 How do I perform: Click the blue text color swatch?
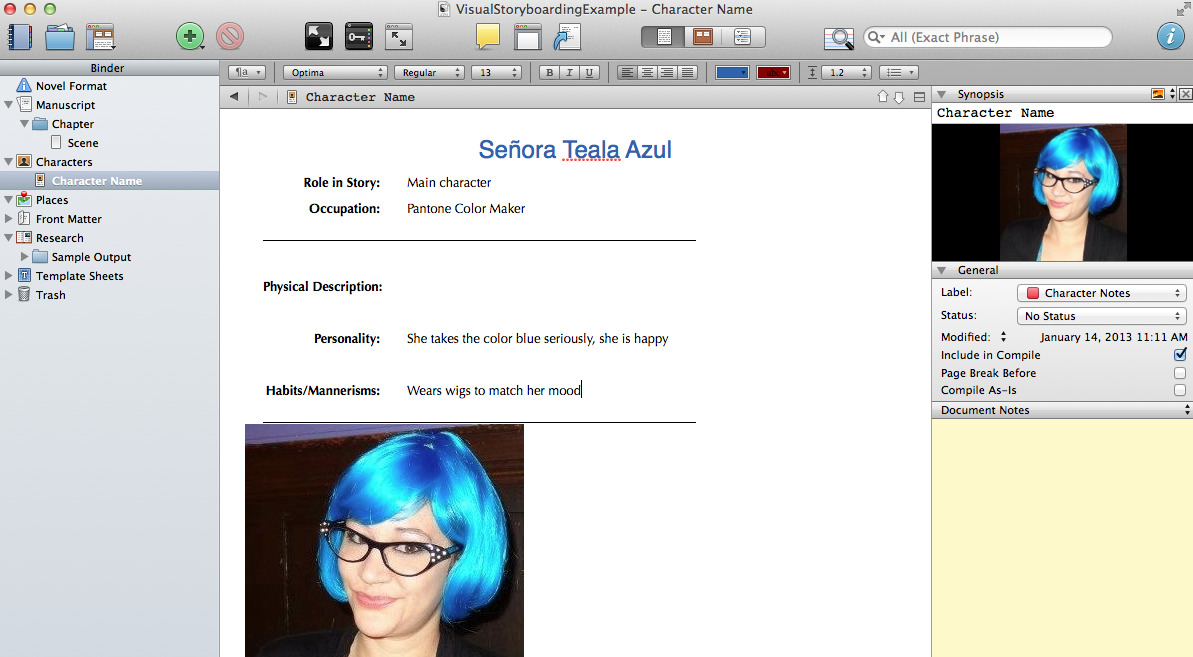(732, 73)
